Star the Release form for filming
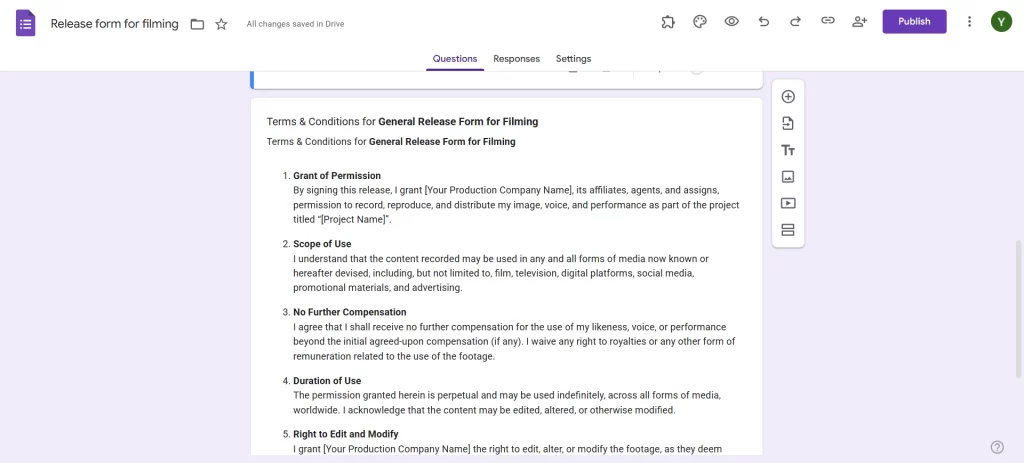 [221, 24]
